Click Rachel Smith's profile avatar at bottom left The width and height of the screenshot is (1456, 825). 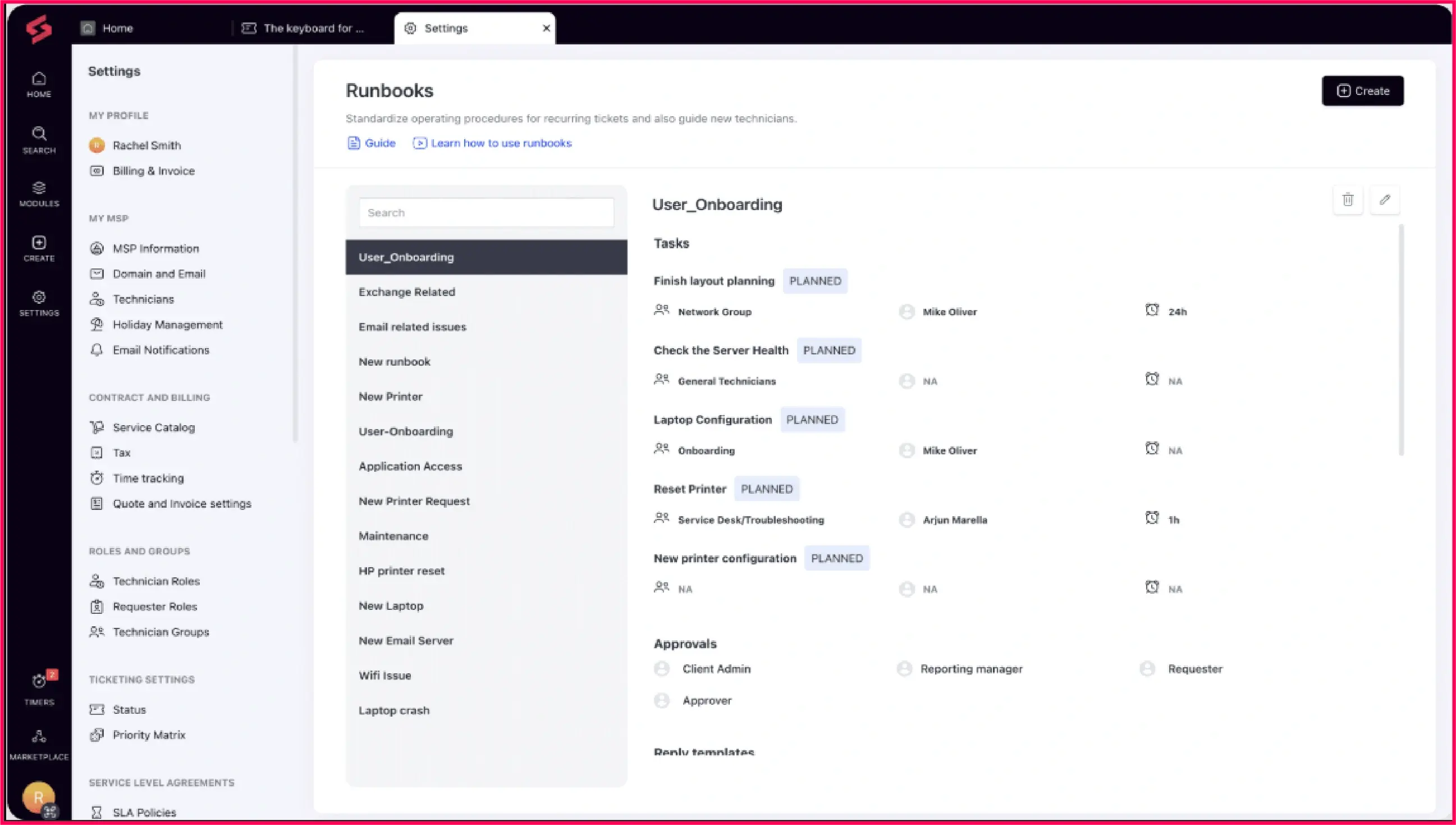(39, 797)
